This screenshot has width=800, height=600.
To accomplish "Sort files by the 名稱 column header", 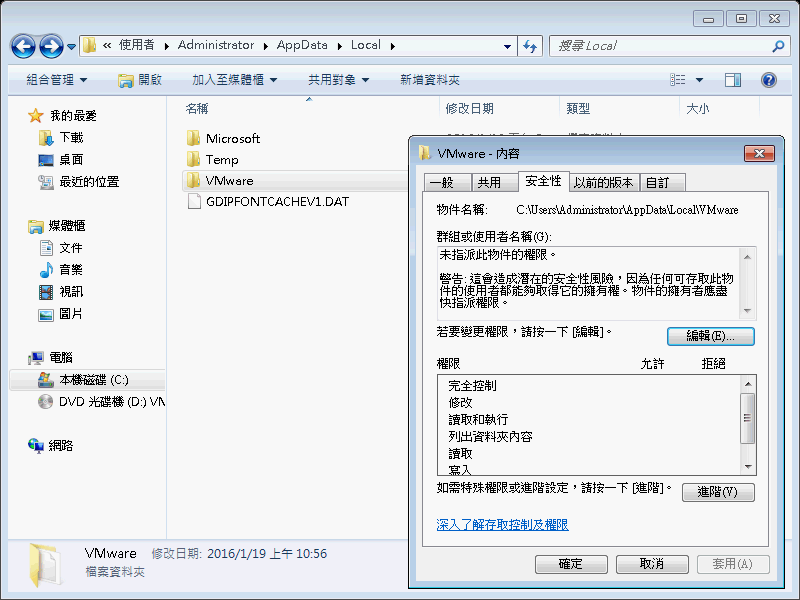I will click(x=197, y=108).
